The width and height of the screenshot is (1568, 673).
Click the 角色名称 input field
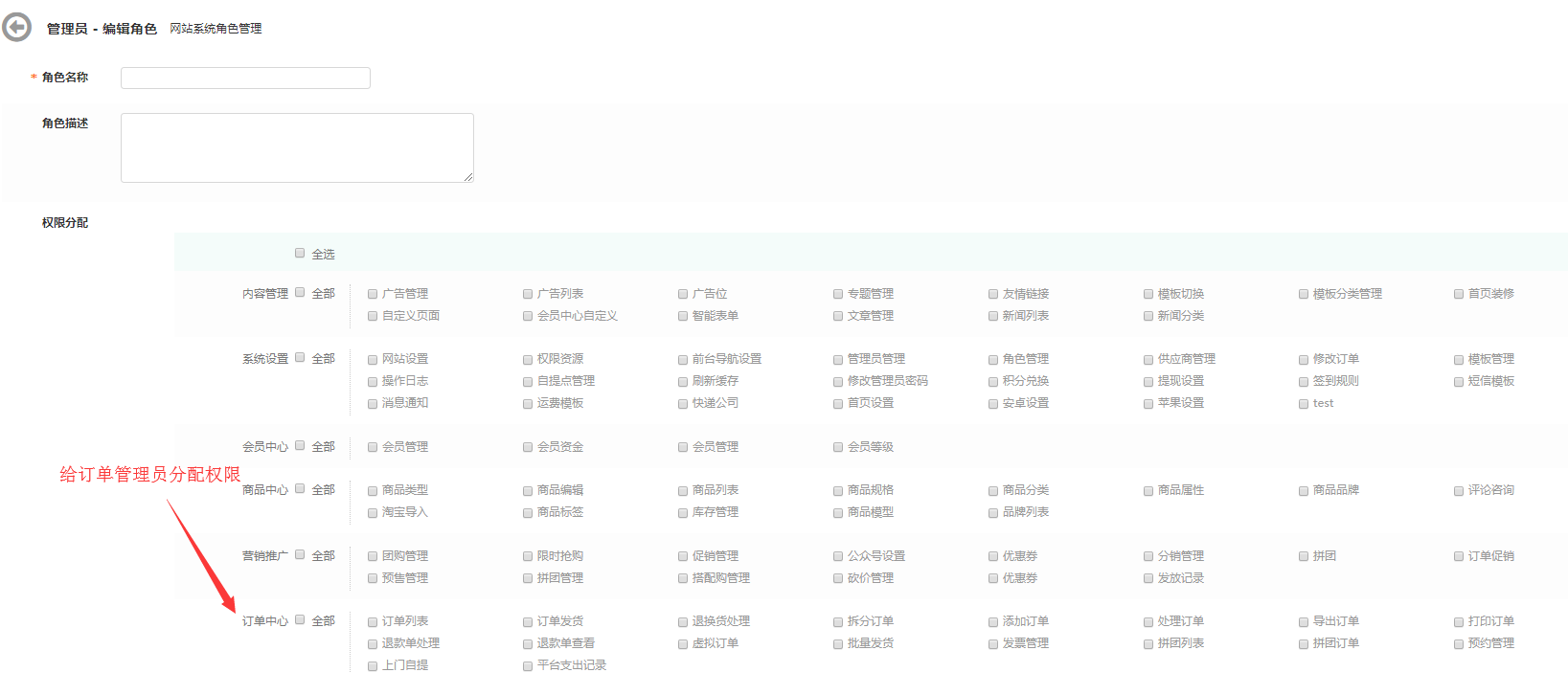(245, 78)
